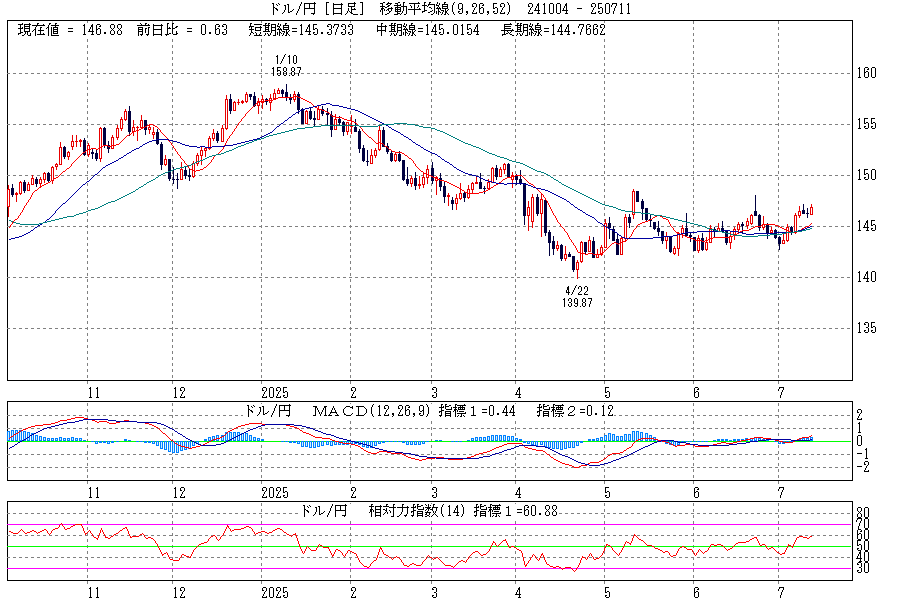Click the 160 price axis label

(866, 73)
